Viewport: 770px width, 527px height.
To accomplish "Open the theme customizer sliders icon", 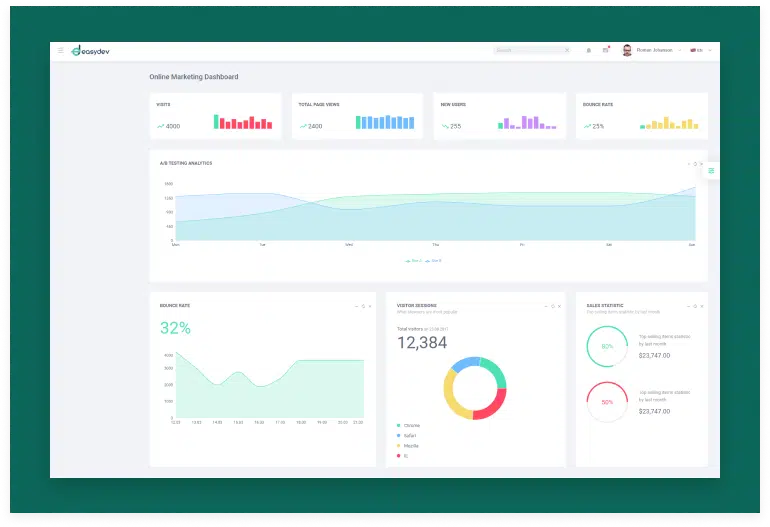I will [x=711, y=170].
